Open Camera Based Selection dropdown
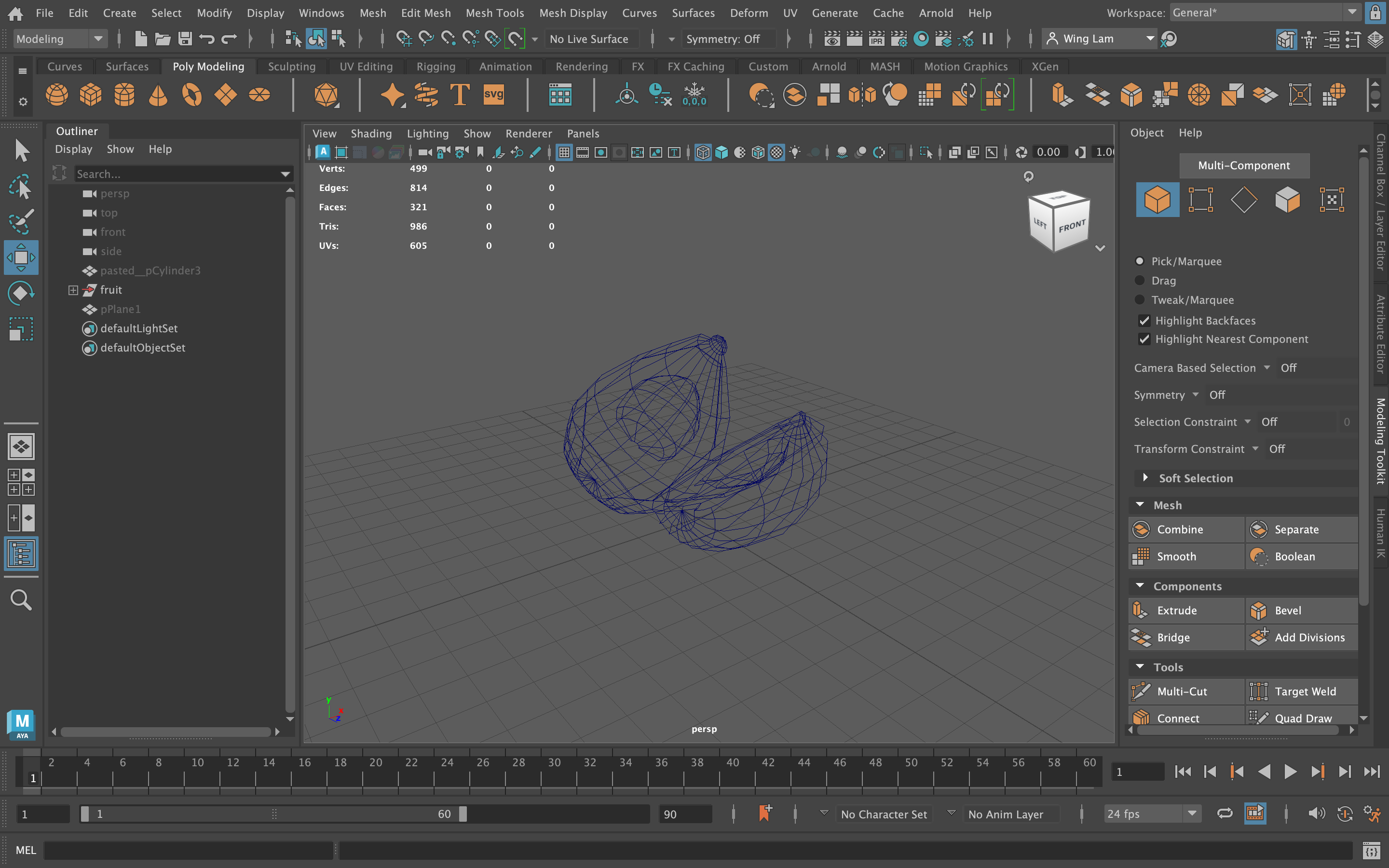 [1267, 368]
